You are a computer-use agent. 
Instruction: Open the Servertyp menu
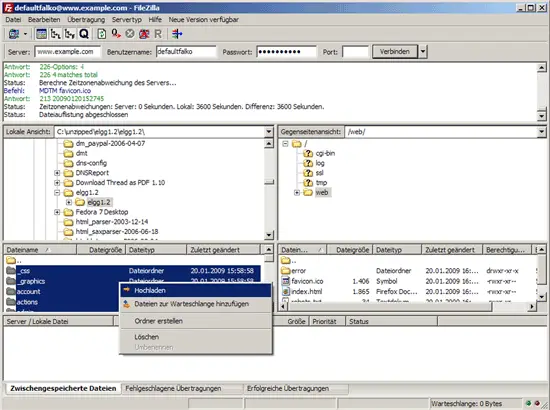(127, 20)
